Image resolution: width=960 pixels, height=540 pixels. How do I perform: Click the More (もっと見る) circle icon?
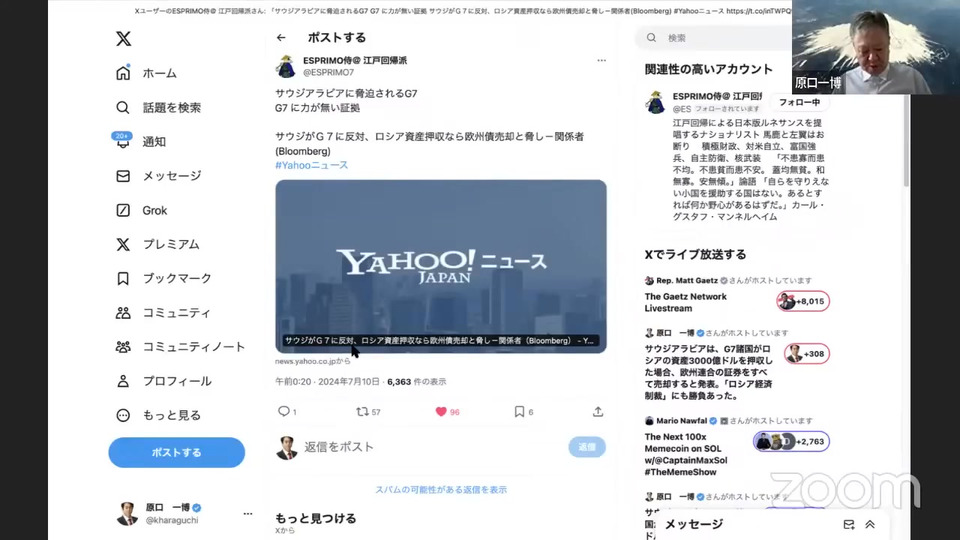pyautogui.click(x=123, y=415)
